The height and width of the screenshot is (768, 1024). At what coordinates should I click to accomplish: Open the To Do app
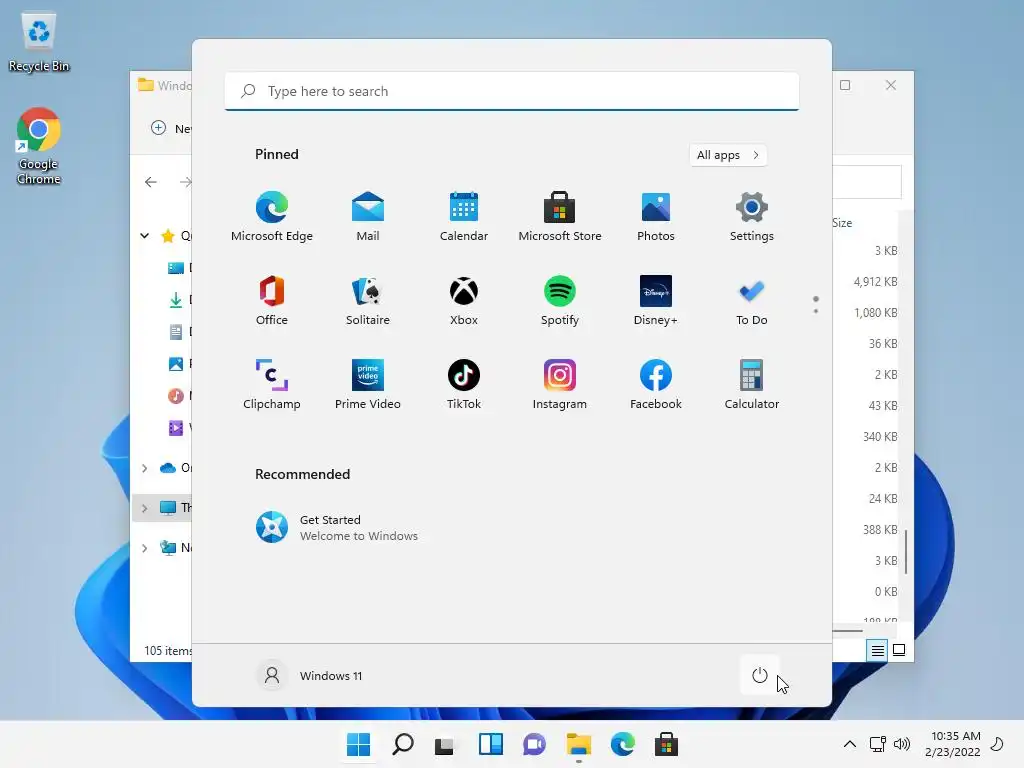coord(752,301)
